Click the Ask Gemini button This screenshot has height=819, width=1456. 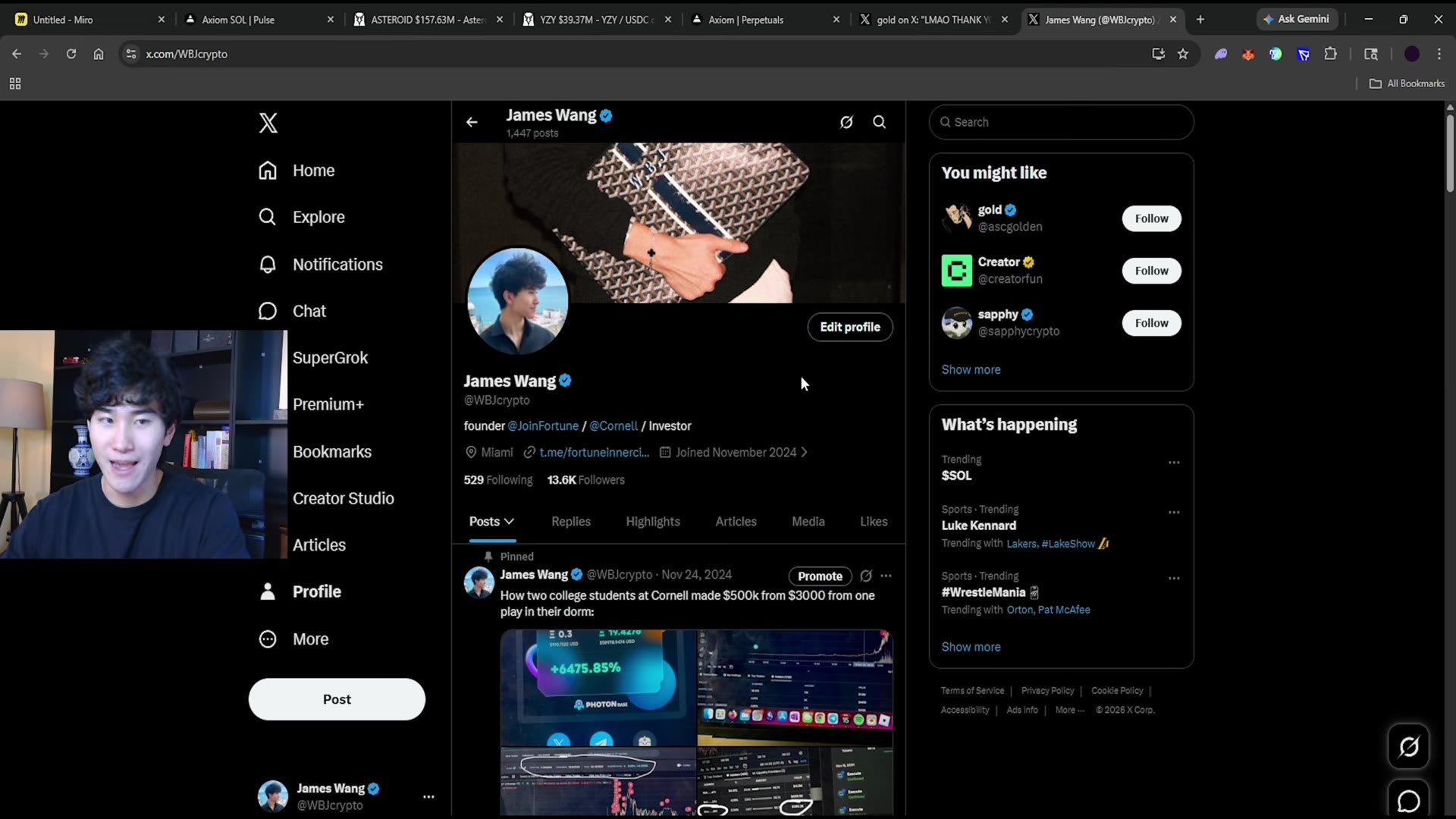[1296, 19]
